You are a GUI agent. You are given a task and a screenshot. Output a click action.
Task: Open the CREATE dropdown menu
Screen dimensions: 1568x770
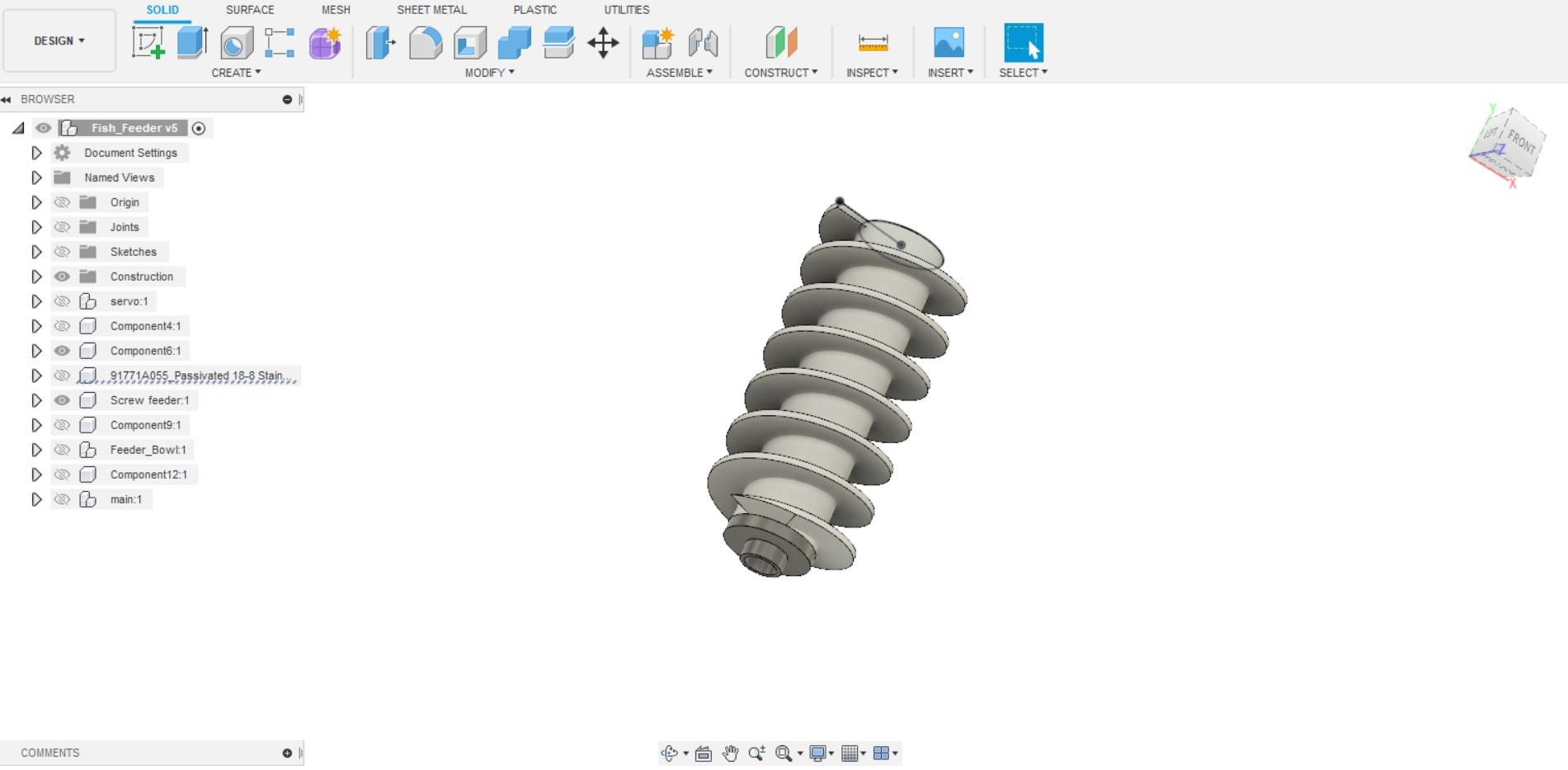[237, 73]
